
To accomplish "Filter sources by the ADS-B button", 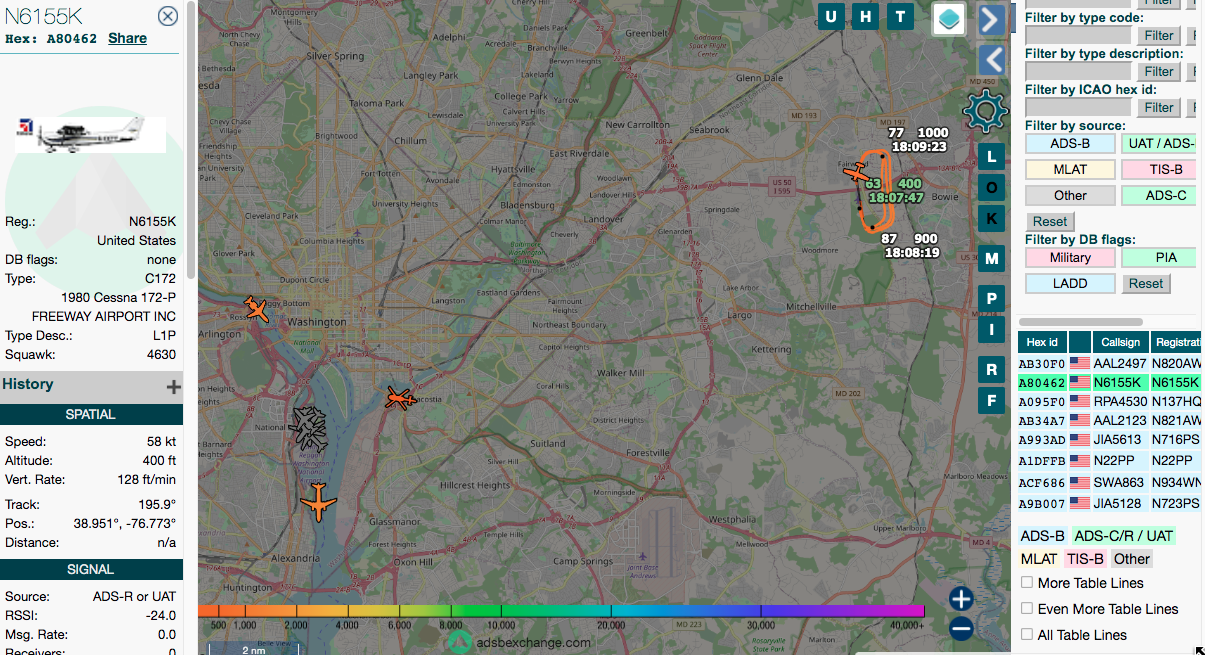I will point(1070,143).
